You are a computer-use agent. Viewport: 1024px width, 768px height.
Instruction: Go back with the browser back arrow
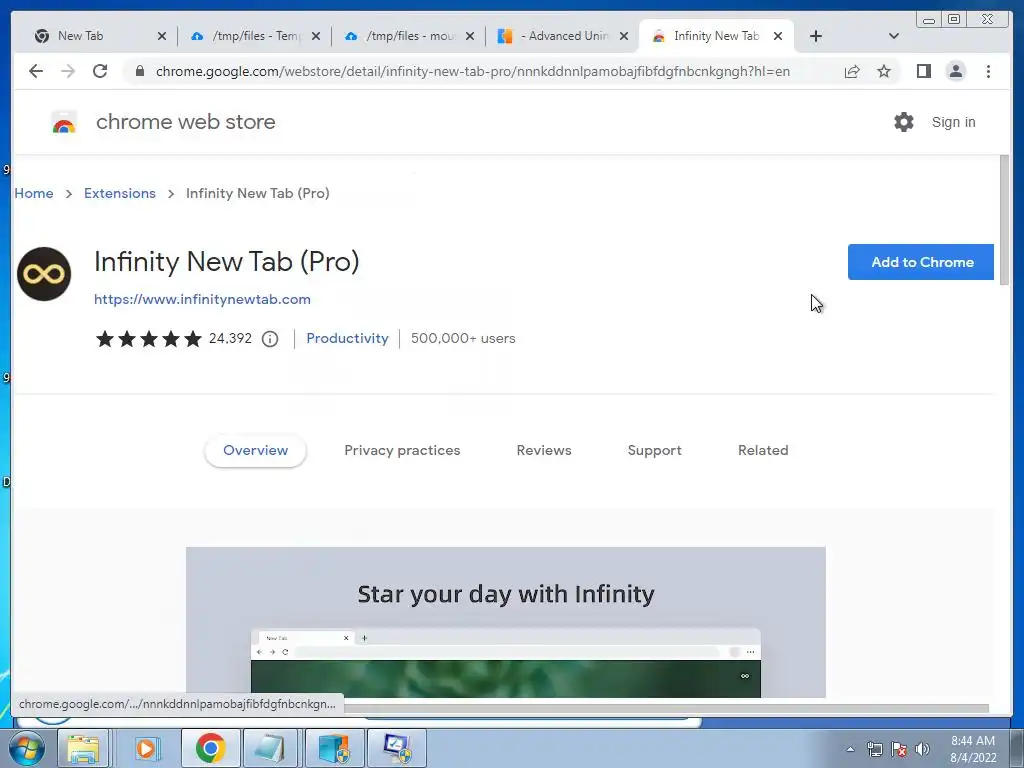coord(36,71)
